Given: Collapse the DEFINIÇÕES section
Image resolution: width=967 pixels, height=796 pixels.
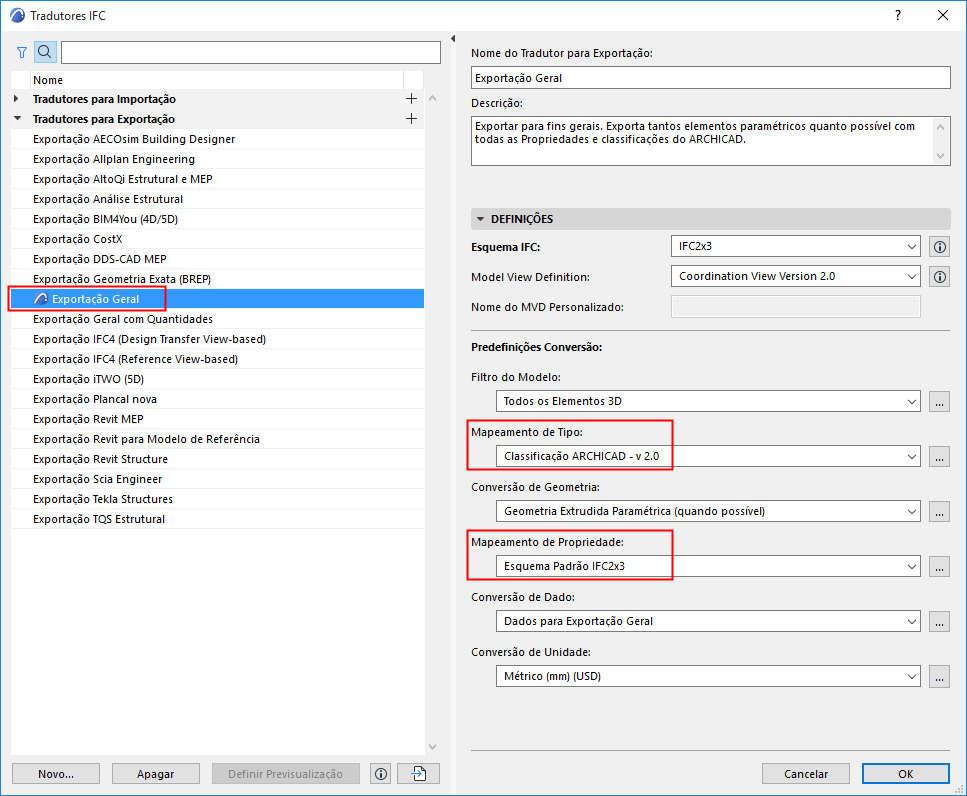Looking at the screenshot, I should 480,219.
